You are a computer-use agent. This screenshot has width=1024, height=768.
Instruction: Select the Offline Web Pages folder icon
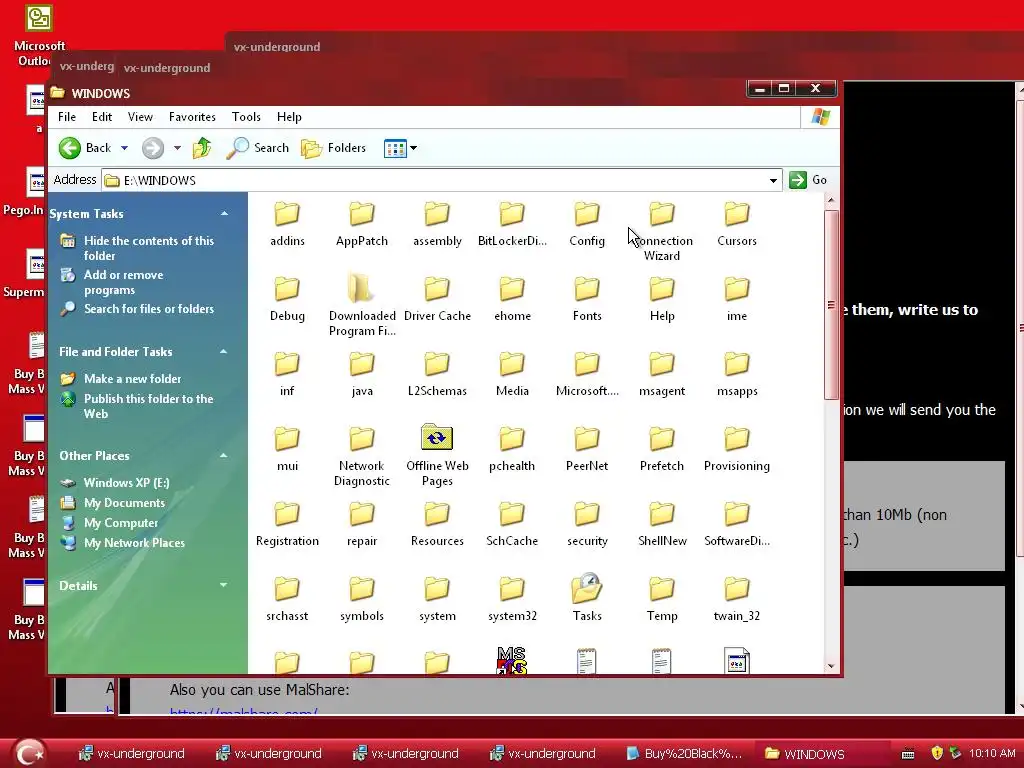(437, 438)
